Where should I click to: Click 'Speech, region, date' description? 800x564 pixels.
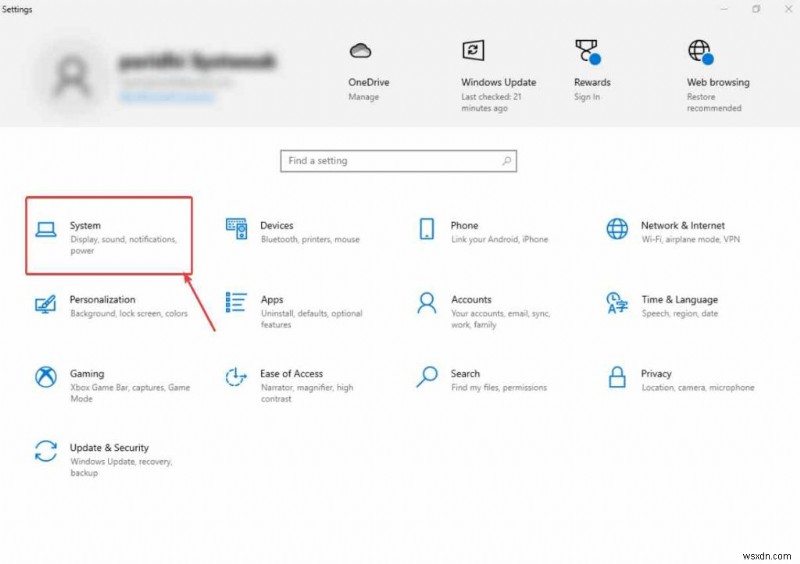coord(680,313)
